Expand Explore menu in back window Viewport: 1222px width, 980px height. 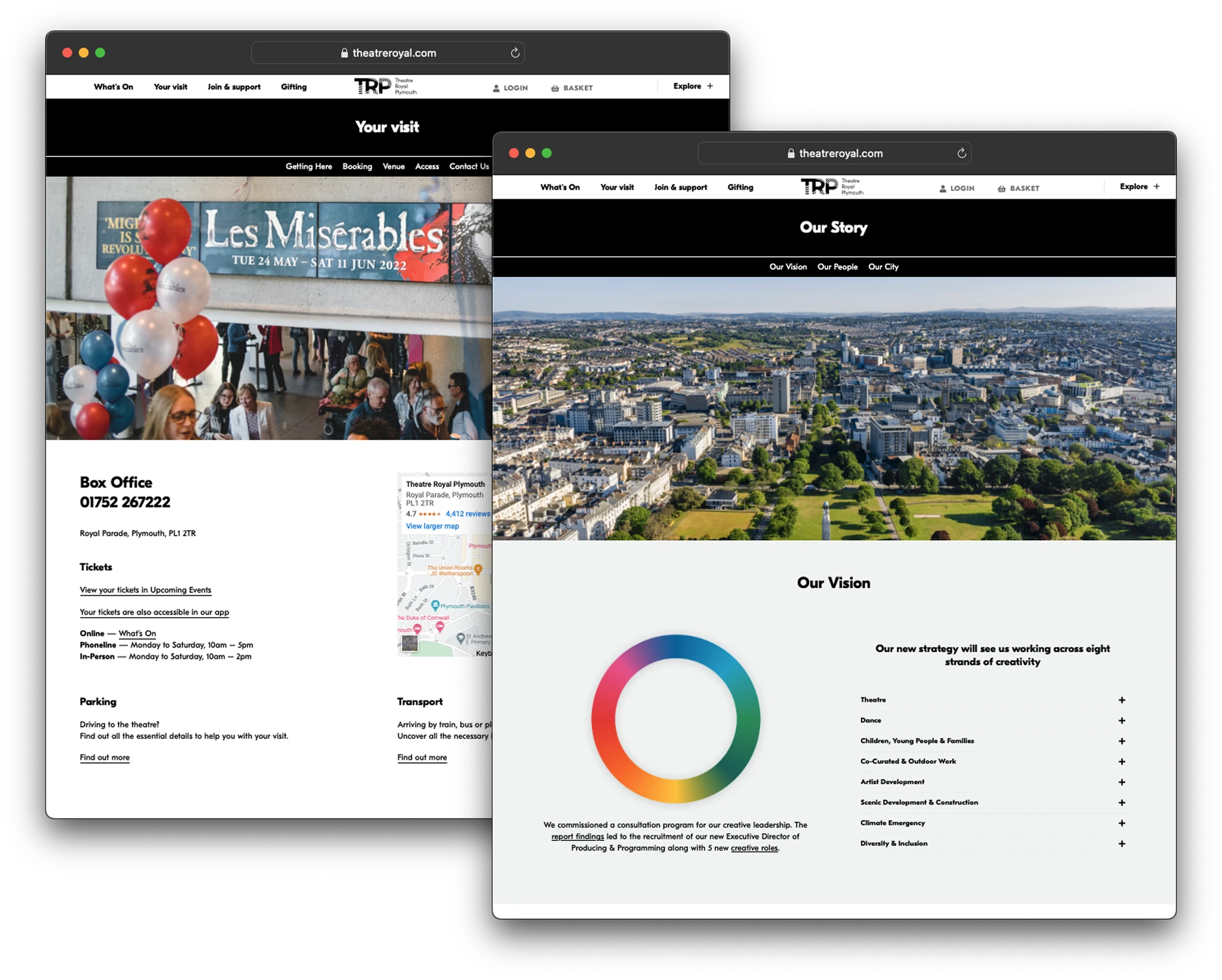click(693, 86)
